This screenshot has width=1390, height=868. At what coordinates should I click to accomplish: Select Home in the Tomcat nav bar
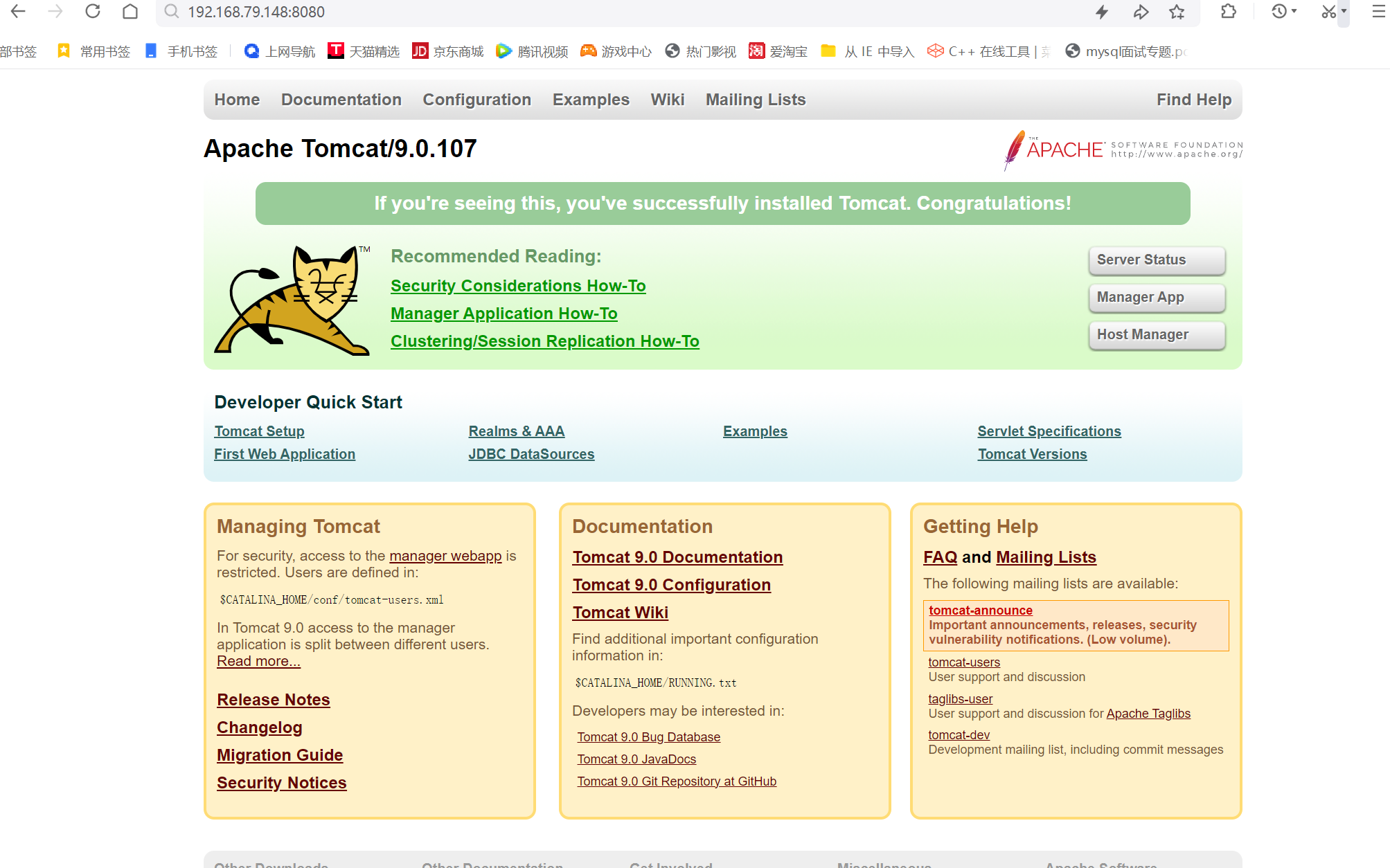click(x=237, y=100)
